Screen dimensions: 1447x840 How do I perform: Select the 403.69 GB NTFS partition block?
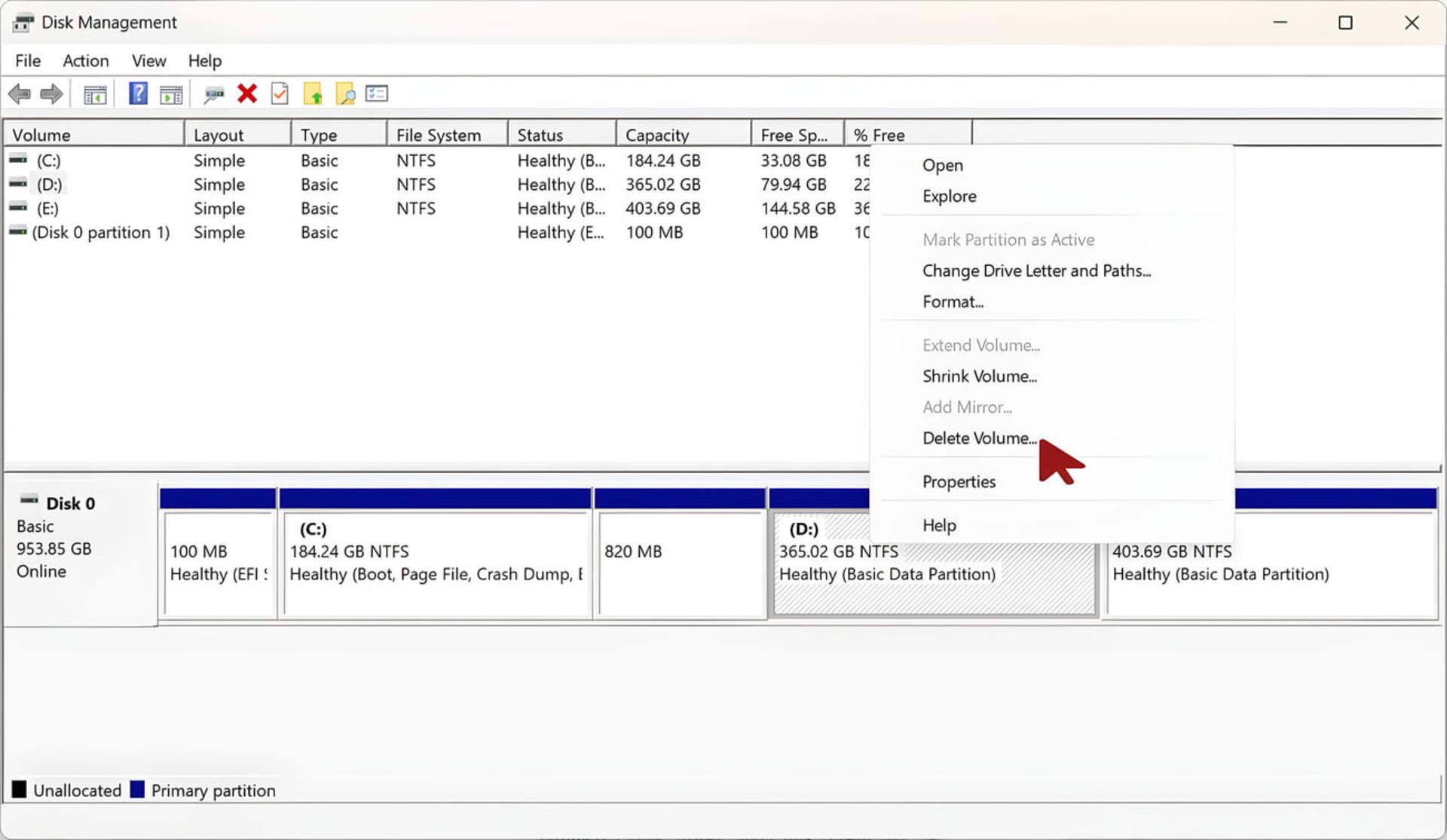point(1271,573)
